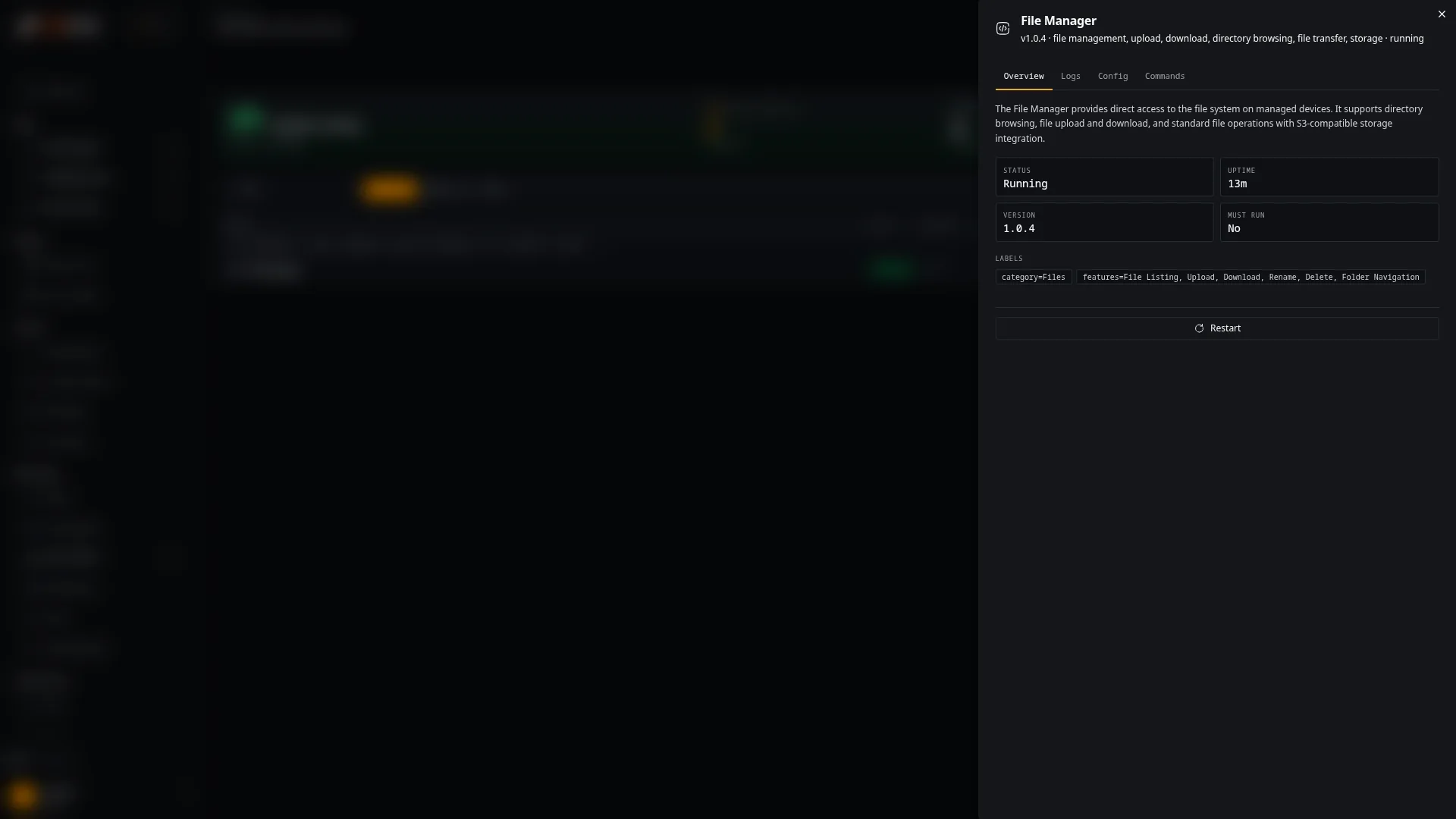Click the Version 1.0.4 card
Screen dimensions: 1456x819
[1104, 222]
